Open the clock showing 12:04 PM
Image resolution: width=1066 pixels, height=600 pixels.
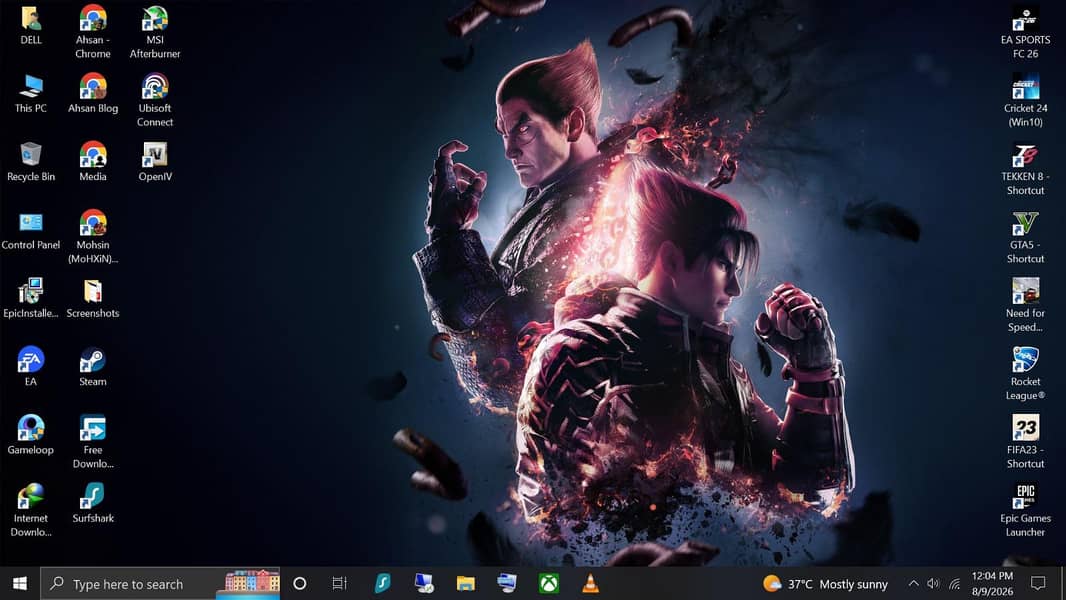tap(993, 584)
